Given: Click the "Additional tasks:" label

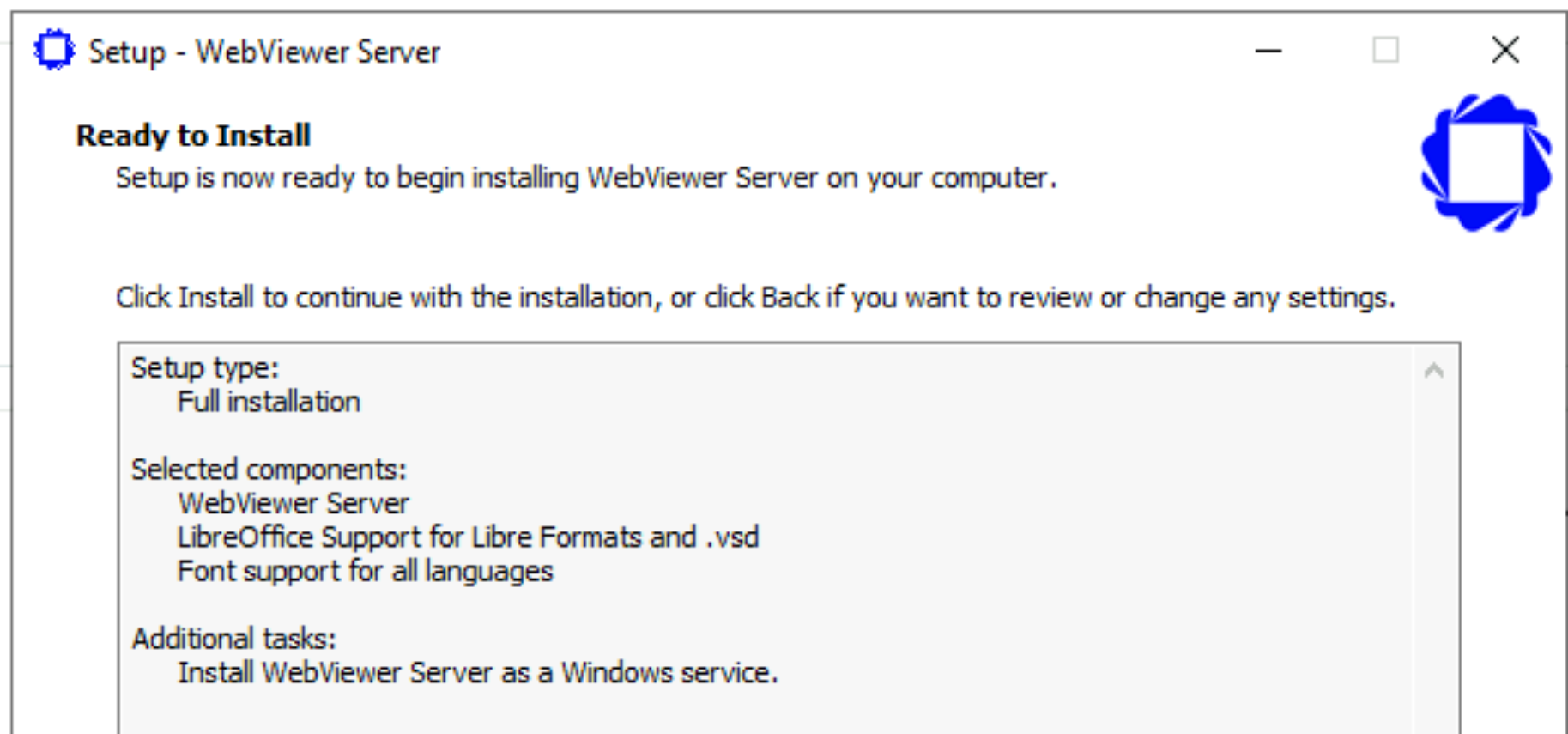Looking at the screenshot, I should coord(233,639).
